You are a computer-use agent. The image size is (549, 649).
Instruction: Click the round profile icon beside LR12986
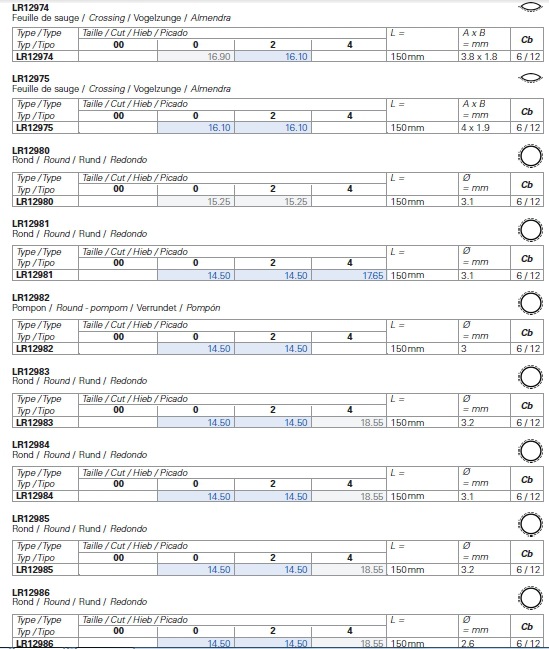tap(530, 598)
